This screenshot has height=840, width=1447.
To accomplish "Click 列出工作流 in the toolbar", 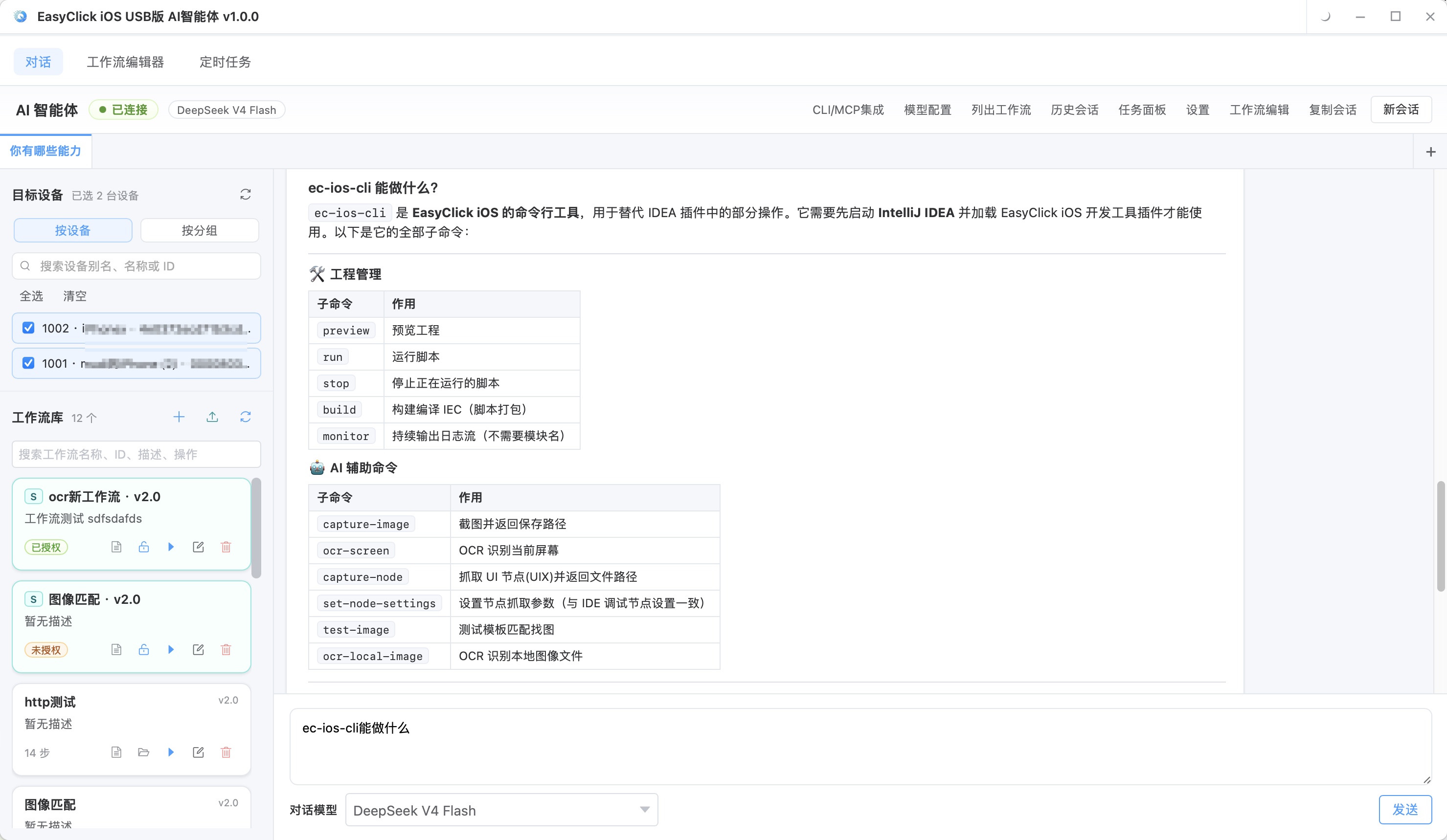I will click(1001, 110).
